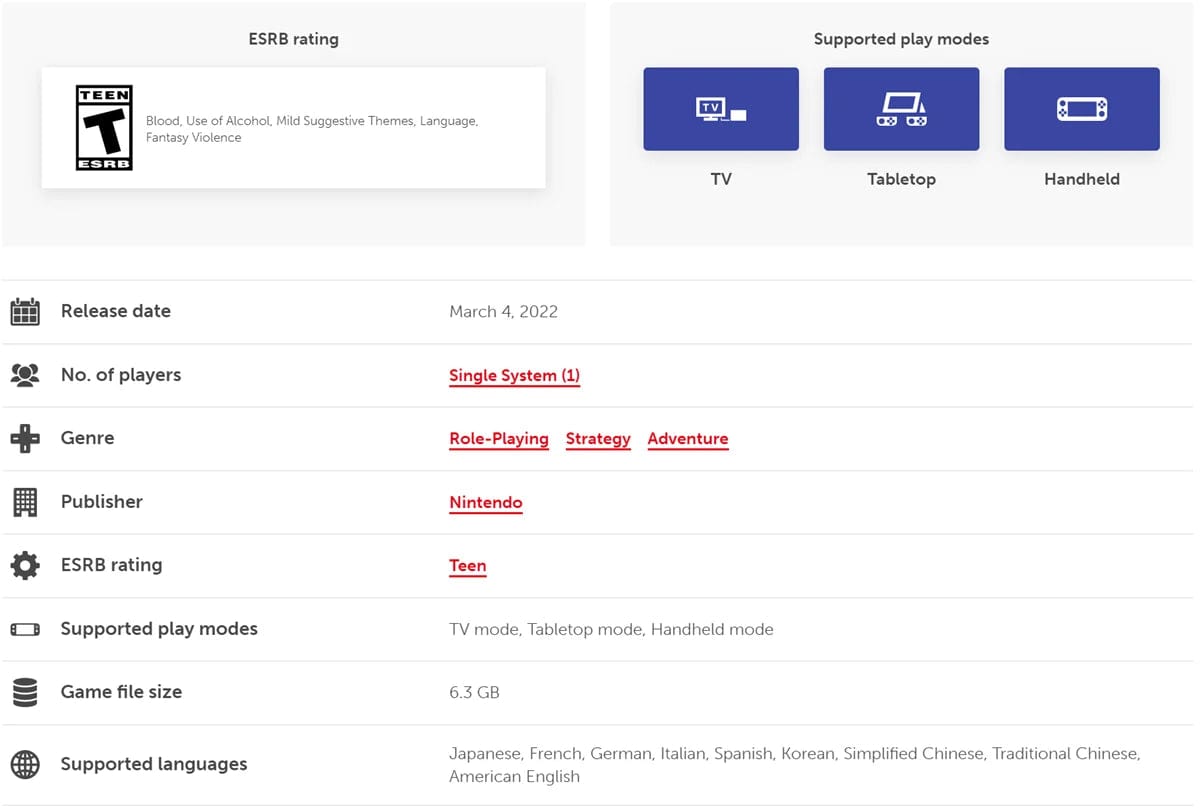Open the Nintendo publisher link
1200x811 pixels.
tap(485, 503)
